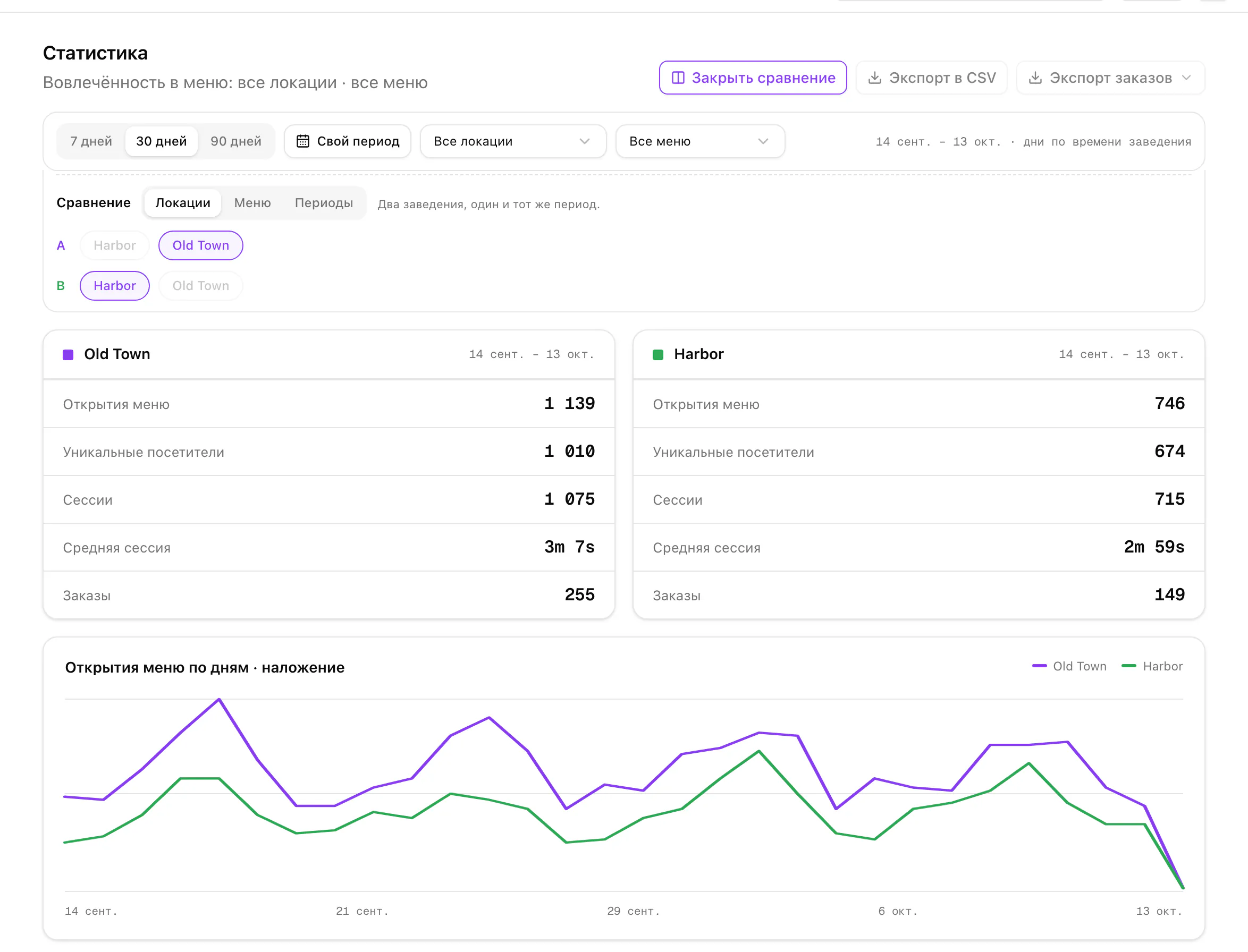The height and width of the screenshot is (952, 1248).
Task: Expand the Экспорт заказов chevron menu
Action: point(1186,78)
